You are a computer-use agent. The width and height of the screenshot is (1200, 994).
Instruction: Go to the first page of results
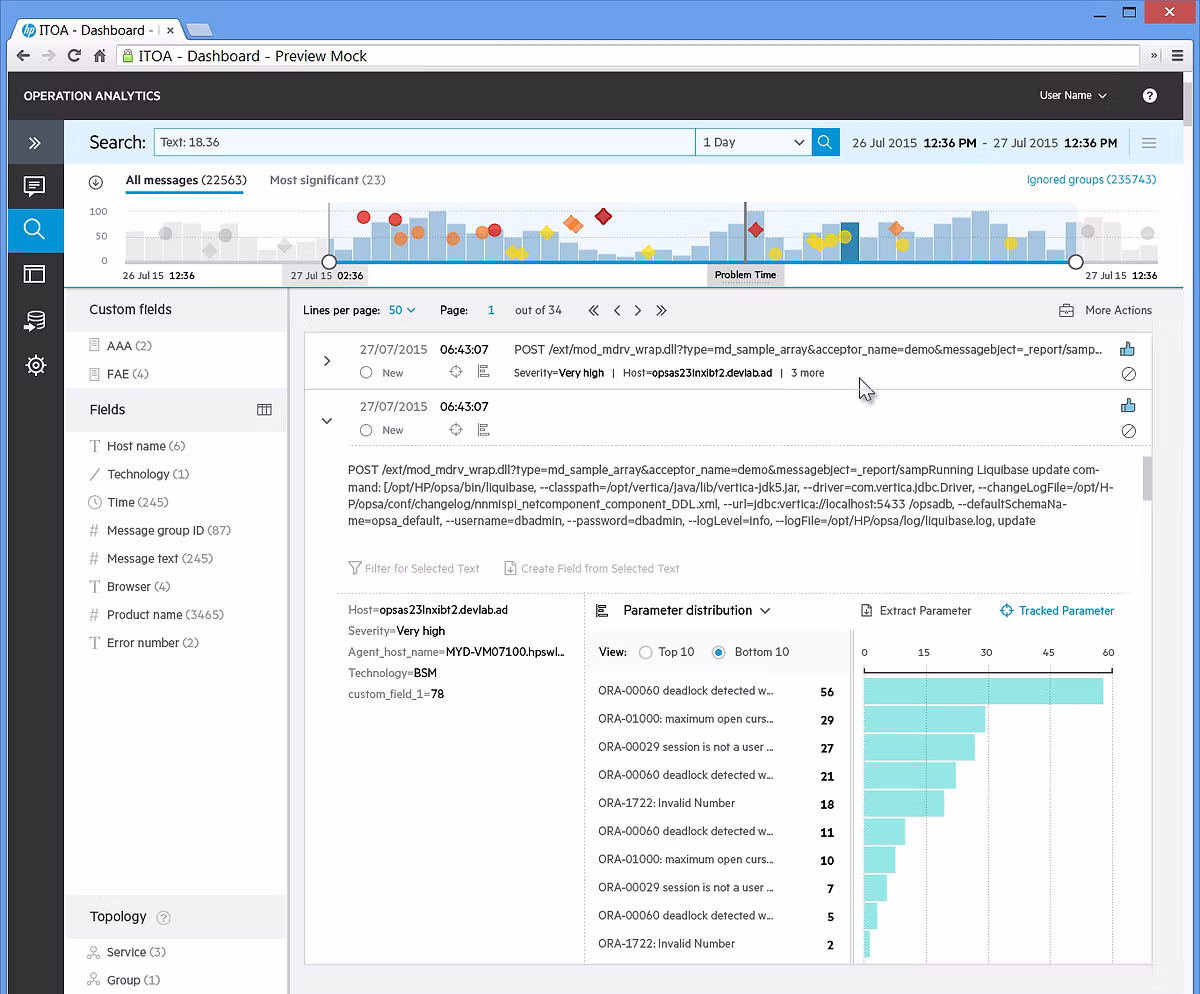coord(594,311)
